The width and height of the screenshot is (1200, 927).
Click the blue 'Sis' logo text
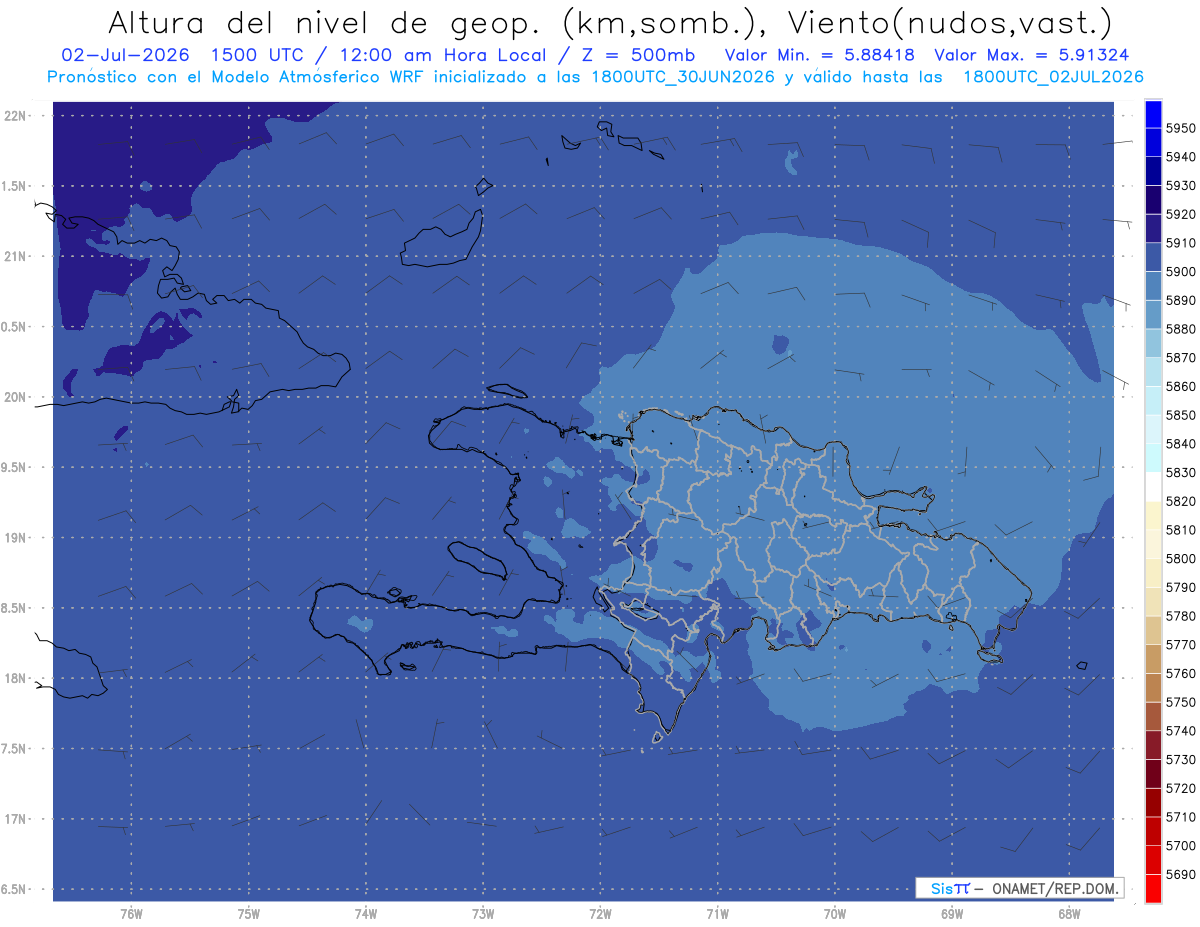point(941,888)
